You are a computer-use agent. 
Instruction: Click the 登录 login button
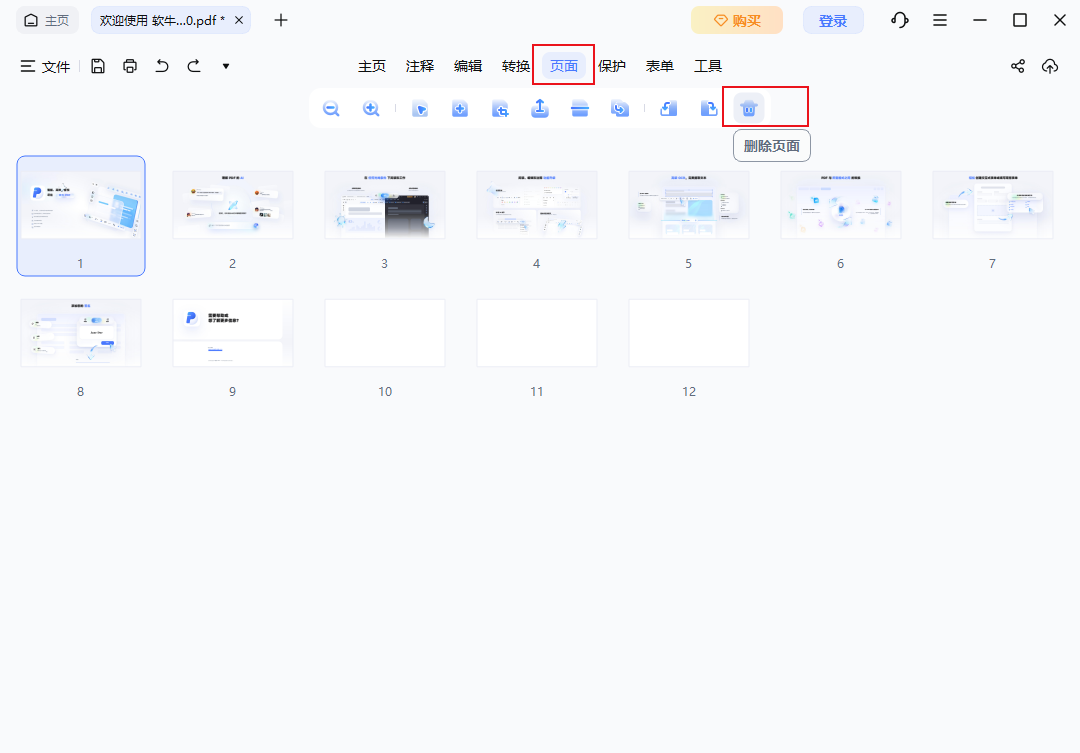[833, 20]
